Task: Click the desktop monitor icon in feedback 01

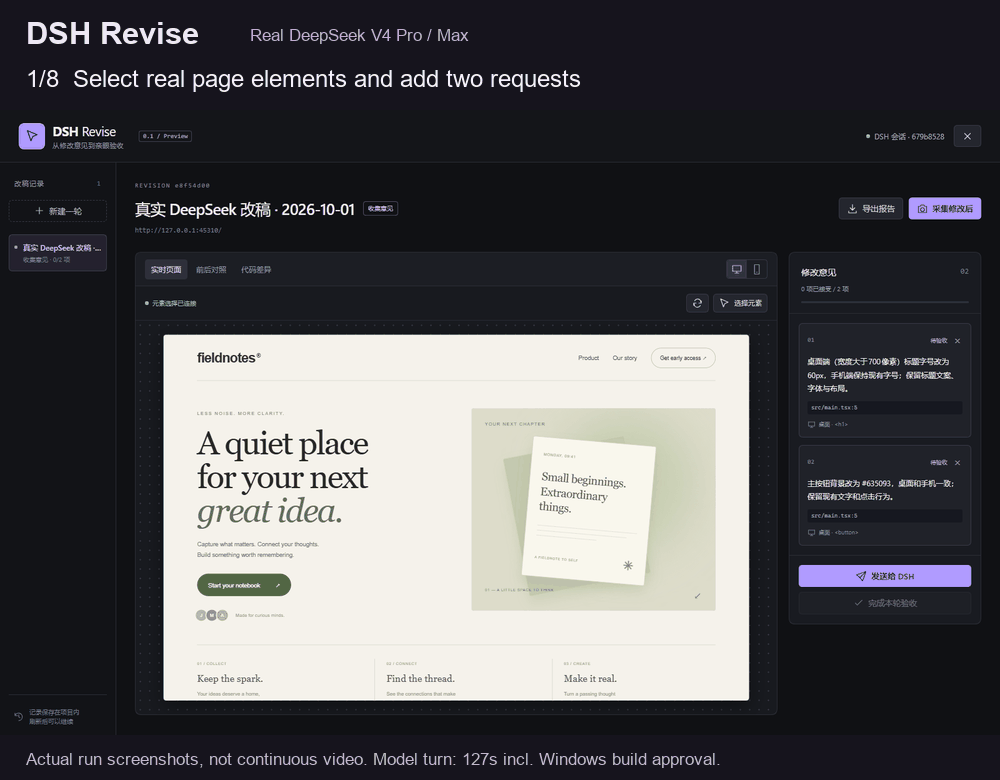Action: (x=811, y=424)
